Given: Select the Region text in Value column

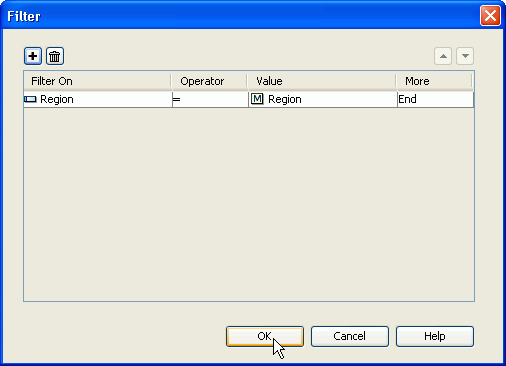Looking at the screenshot, I should 285,99.
